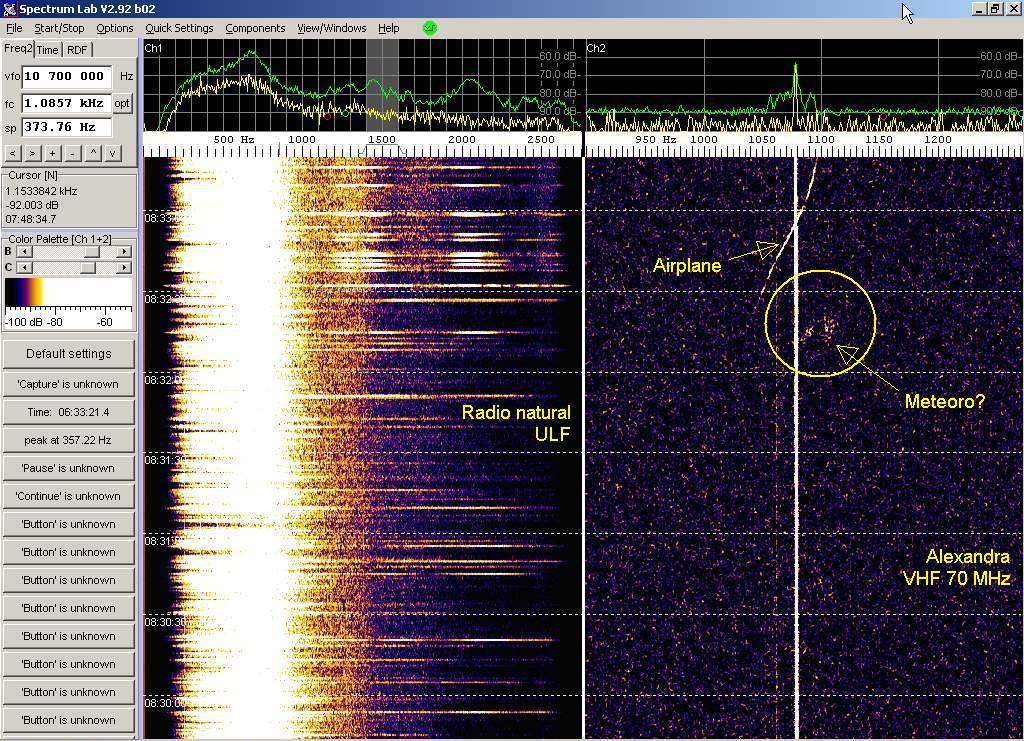This screenshot has height=741, width=1024.
Task: Click the '+' zoom in frequency button
Action: pos(52,153)
